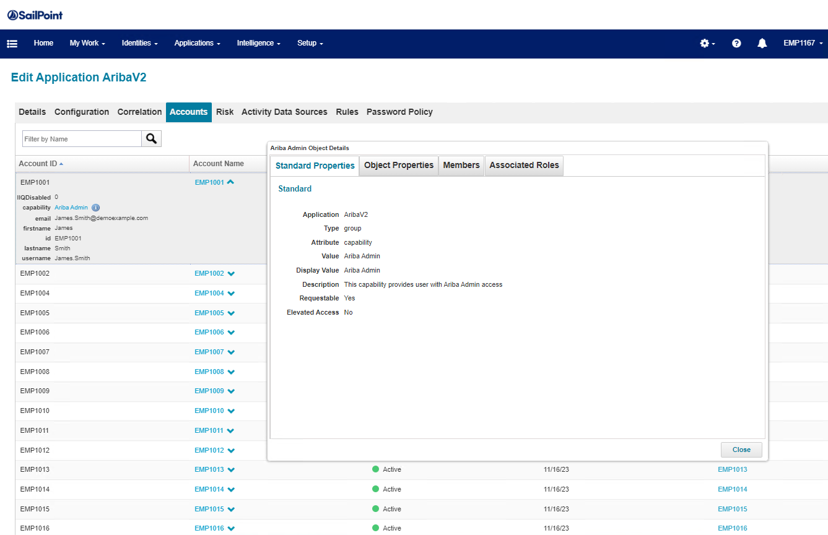The image size is (828, 535).
Task: Click the green status dot for EMP1016
Action: [x=375, y=528]
